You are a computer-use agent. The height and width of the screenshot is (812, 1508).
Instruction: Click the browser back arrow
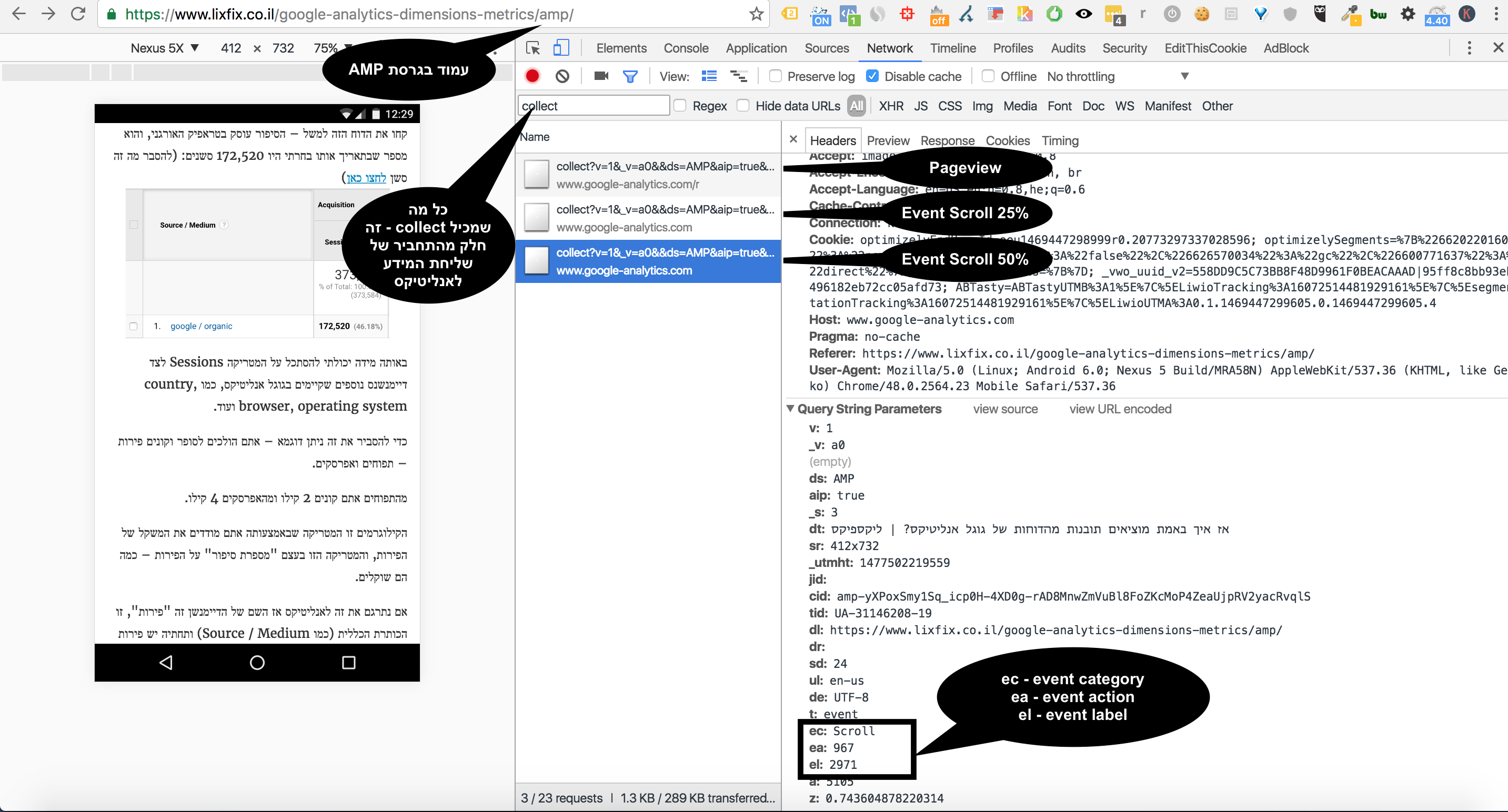(19, 14)
